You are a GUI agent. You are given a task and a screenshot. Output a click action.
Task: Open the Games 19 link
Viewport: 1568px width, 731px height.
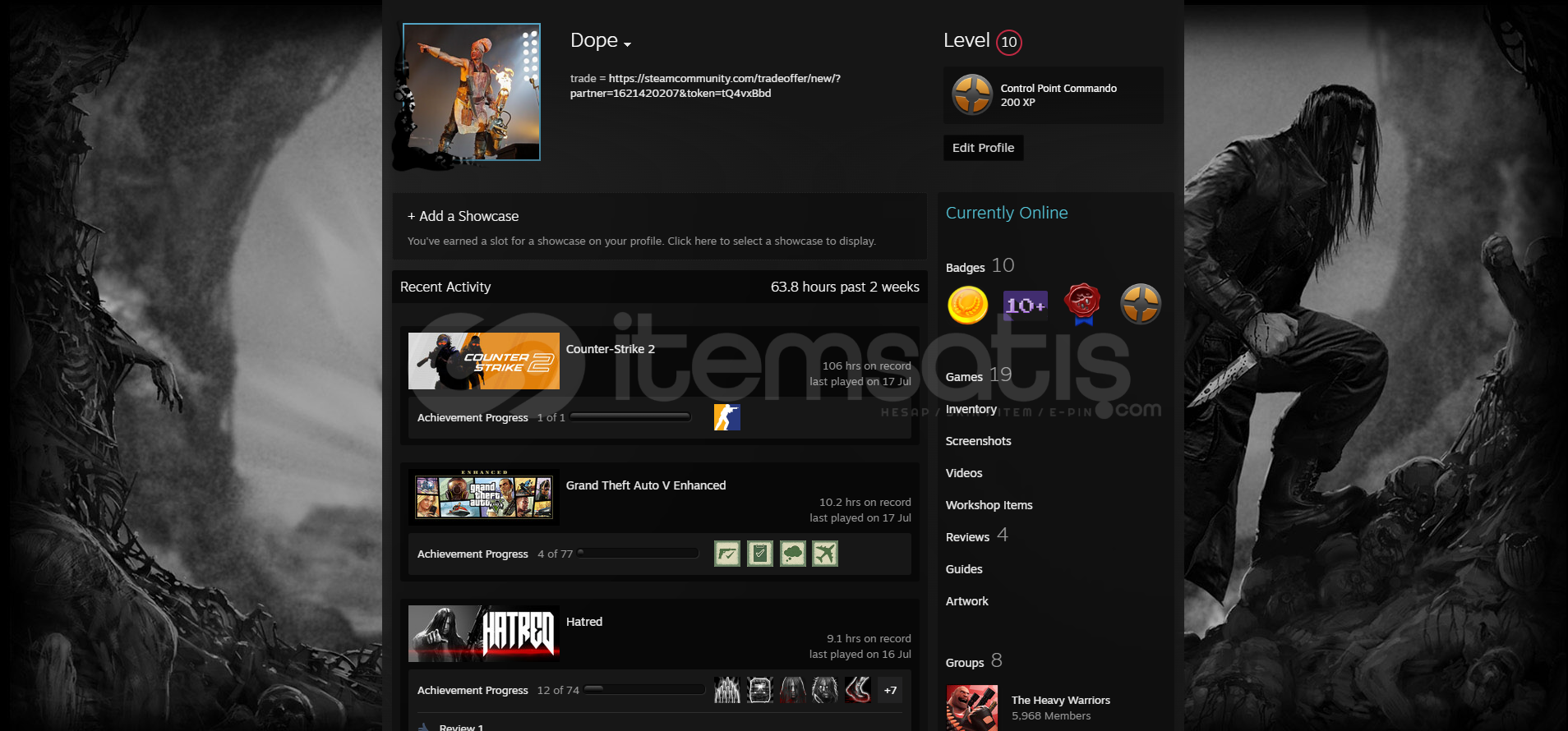(978, 375)
